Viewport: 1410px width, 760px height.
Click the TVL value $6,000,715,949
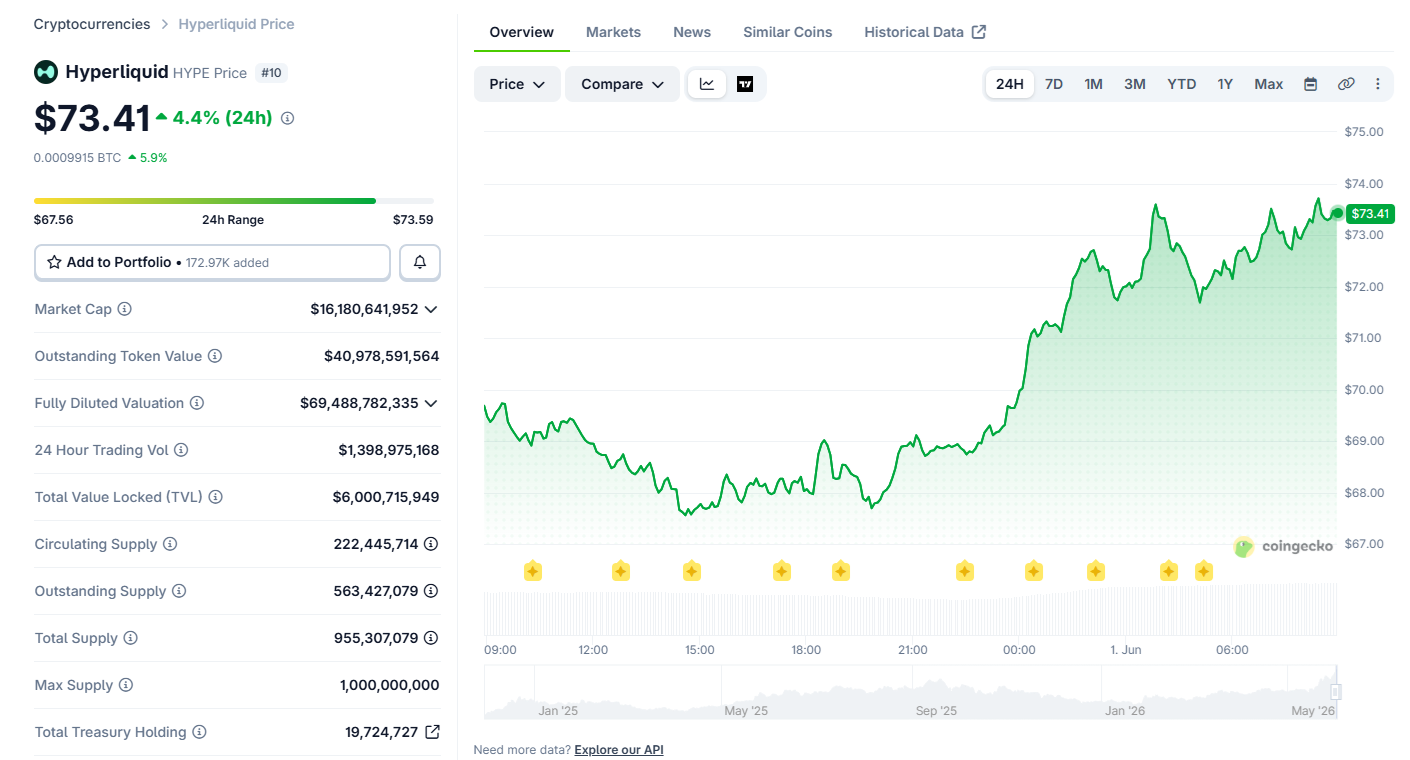[386, 497]
